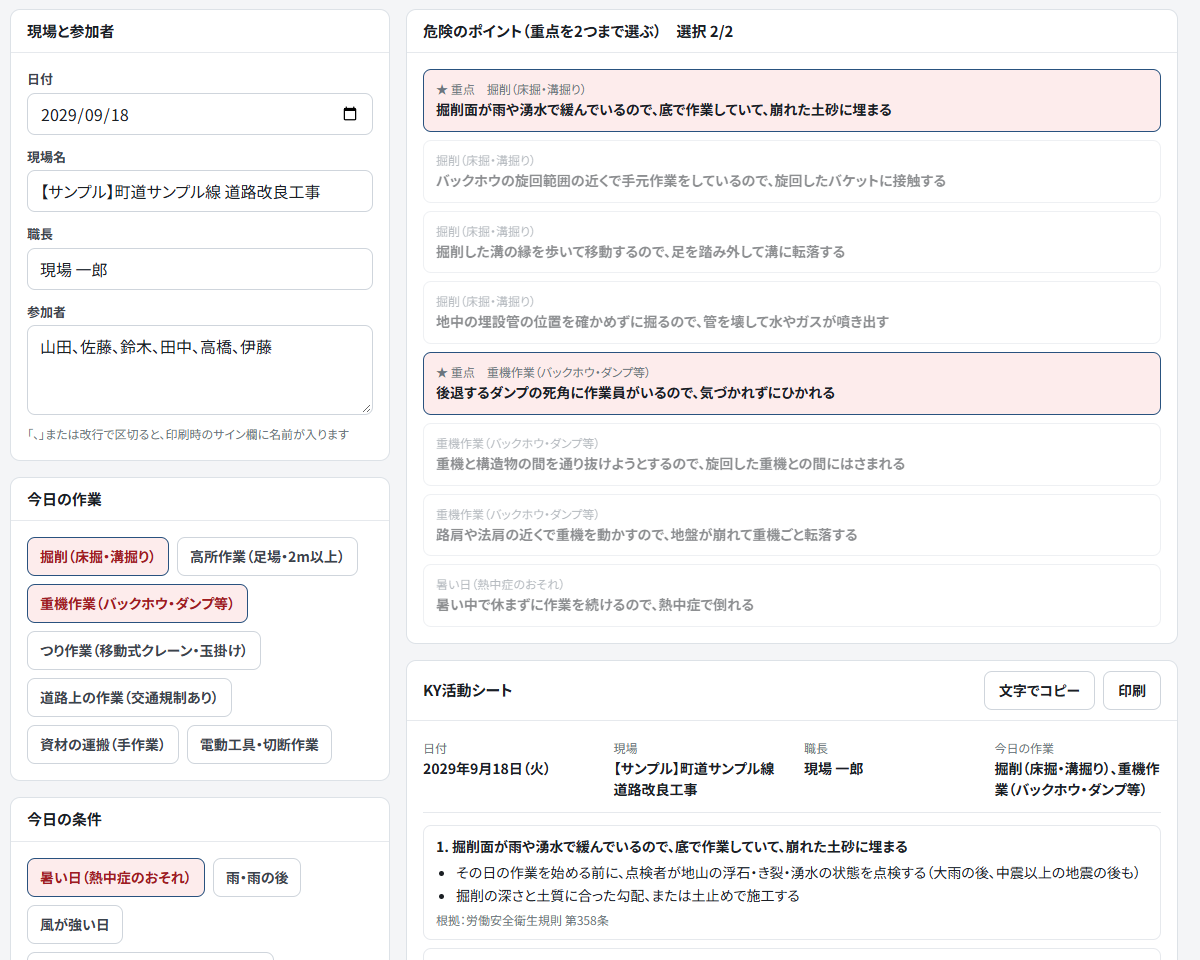
Task: Click the signature hint text below 参加者
Action: tap(188, 434)
